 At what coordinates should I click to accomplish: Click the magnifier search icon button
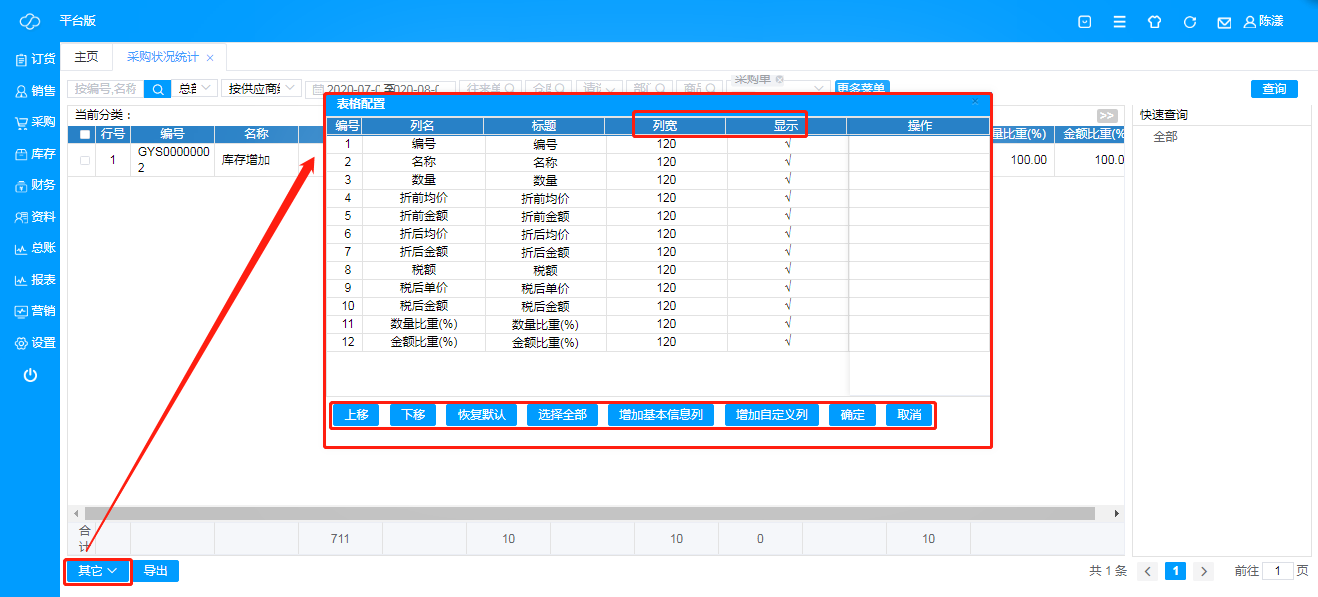157,89
